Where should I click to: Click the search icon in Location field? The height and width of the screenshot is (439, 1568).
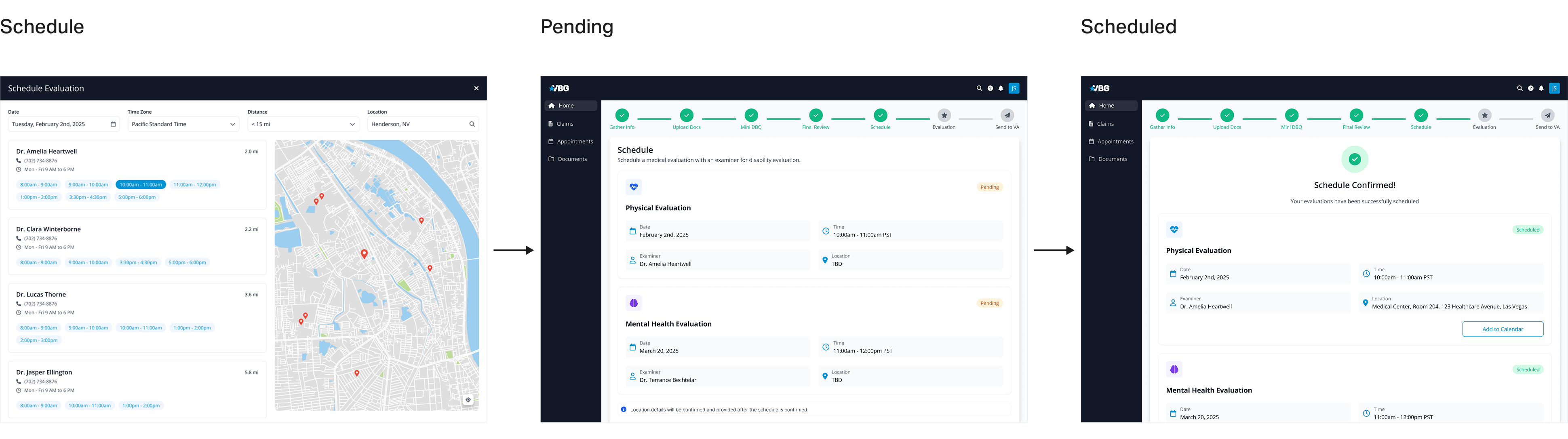(x=472, y=124)
